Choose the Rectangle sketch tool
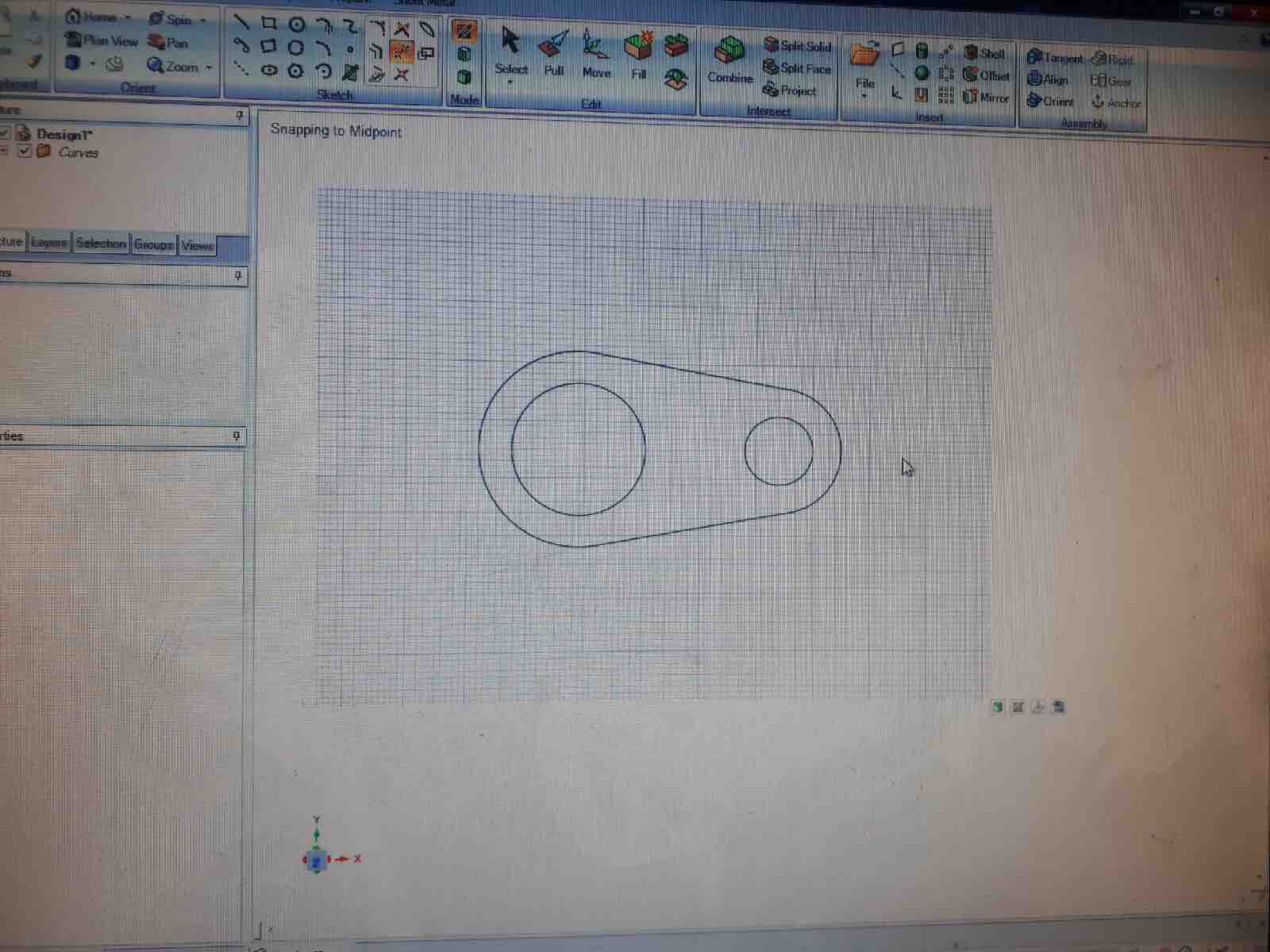The width and height of the screenshot is (1270, 952). point(269,24)
